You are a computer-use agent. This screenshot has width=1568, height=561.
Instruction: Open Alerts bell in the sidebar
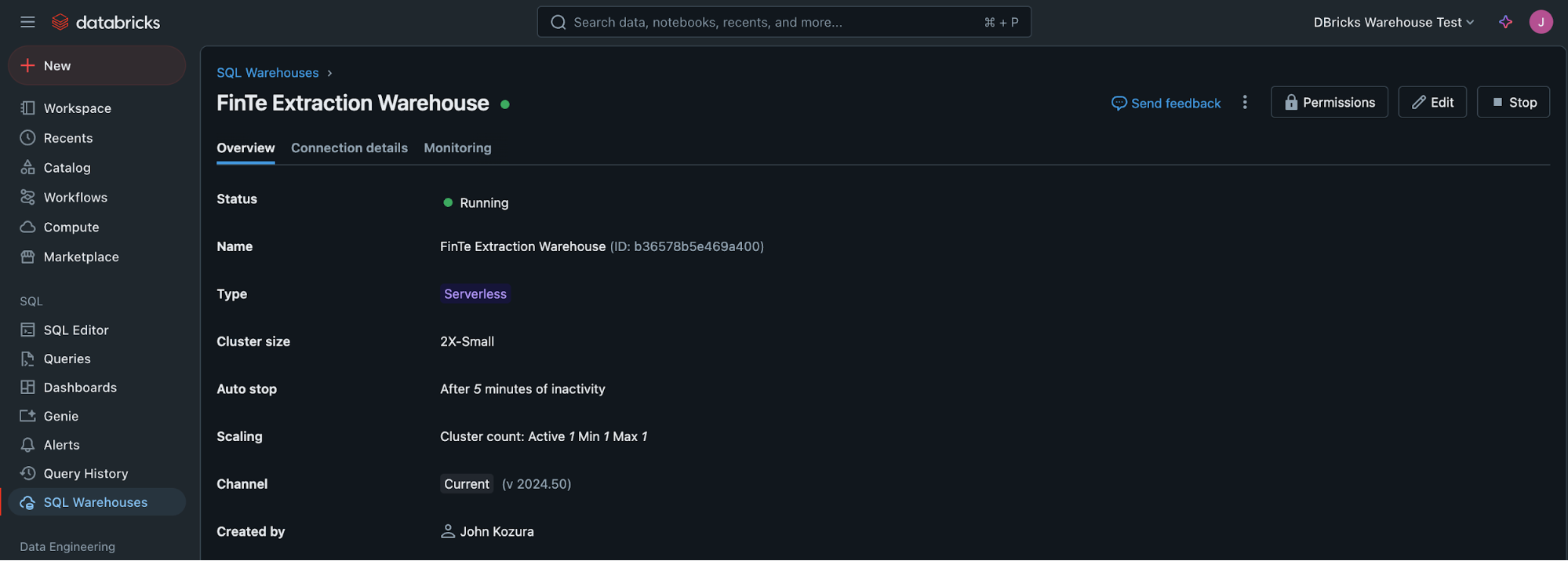pyautogui.click(x=27, y=446)
